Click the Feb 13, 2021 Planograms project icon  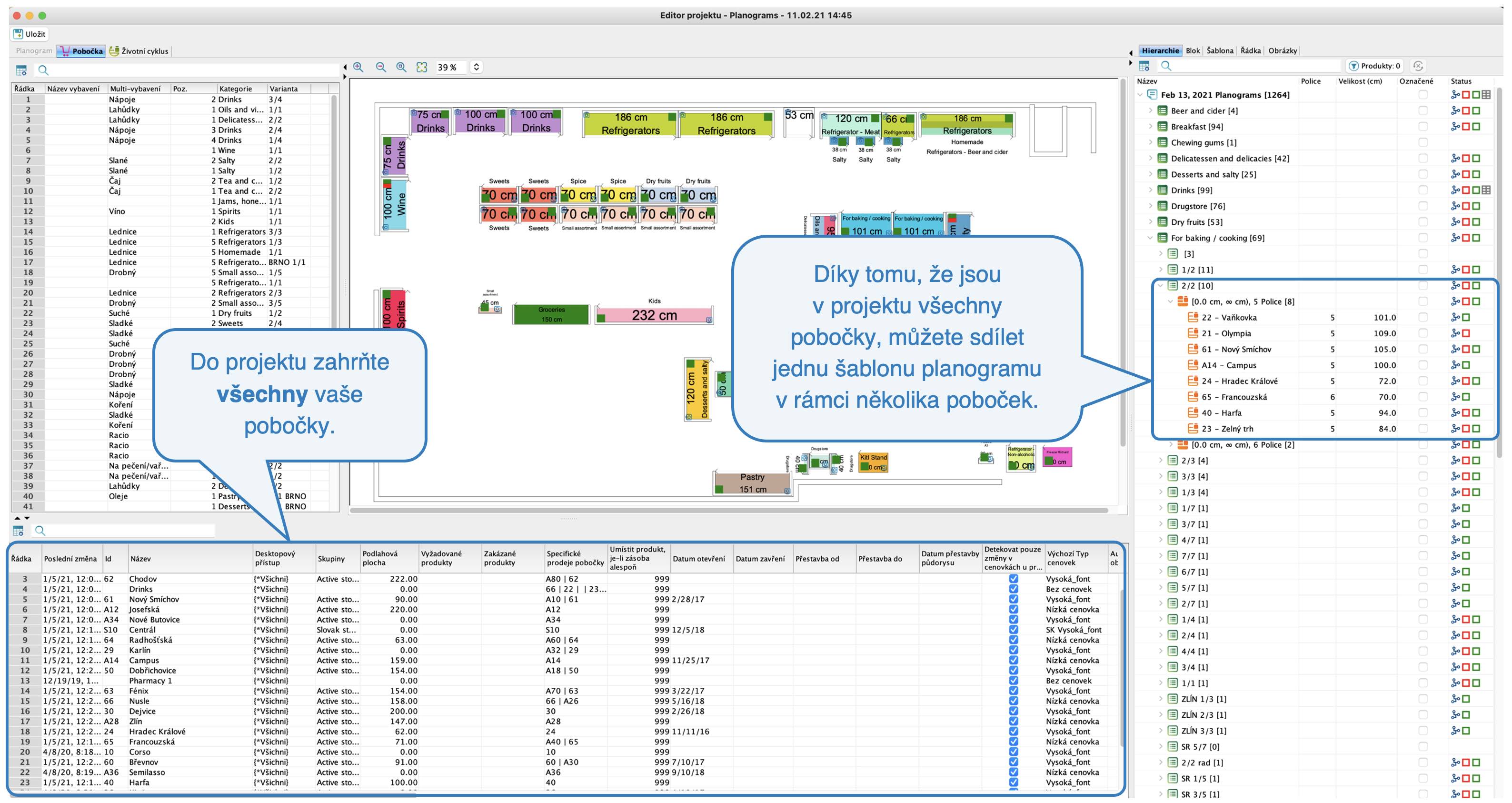[x=1152, y=95]
